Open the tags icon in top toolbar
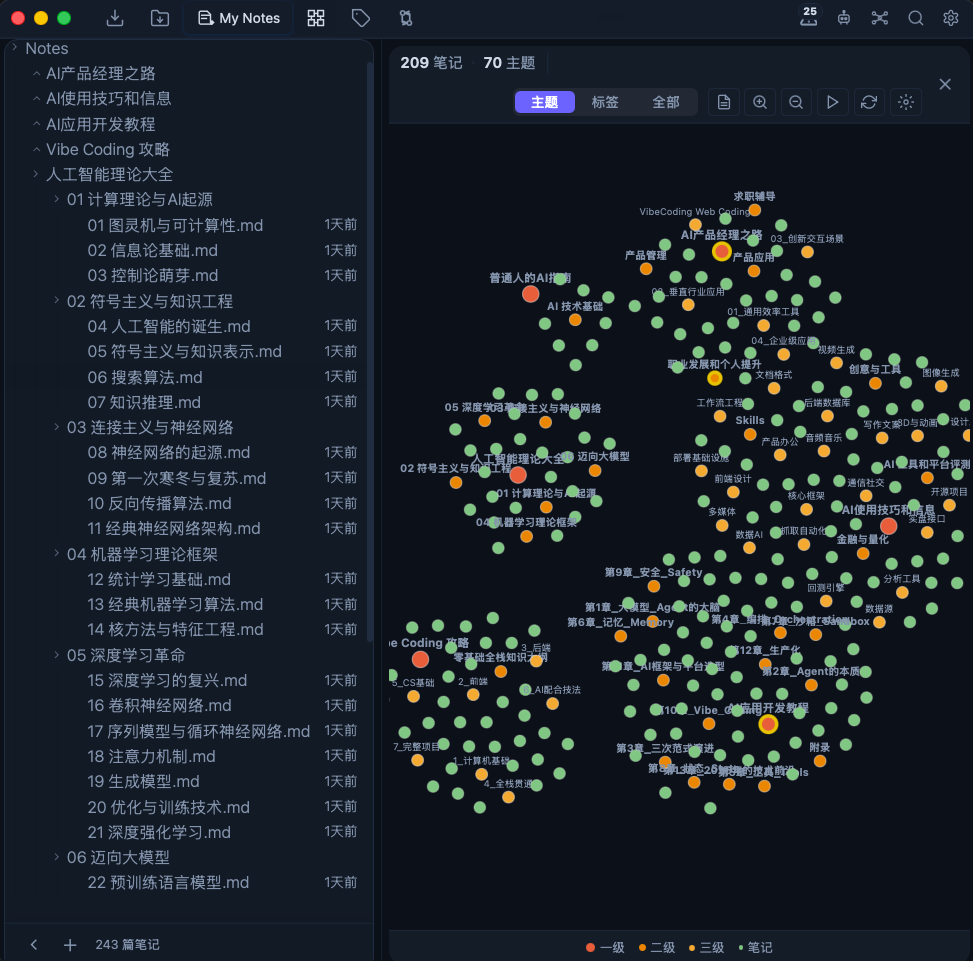 pyautogui.click(x=361, y=18)
